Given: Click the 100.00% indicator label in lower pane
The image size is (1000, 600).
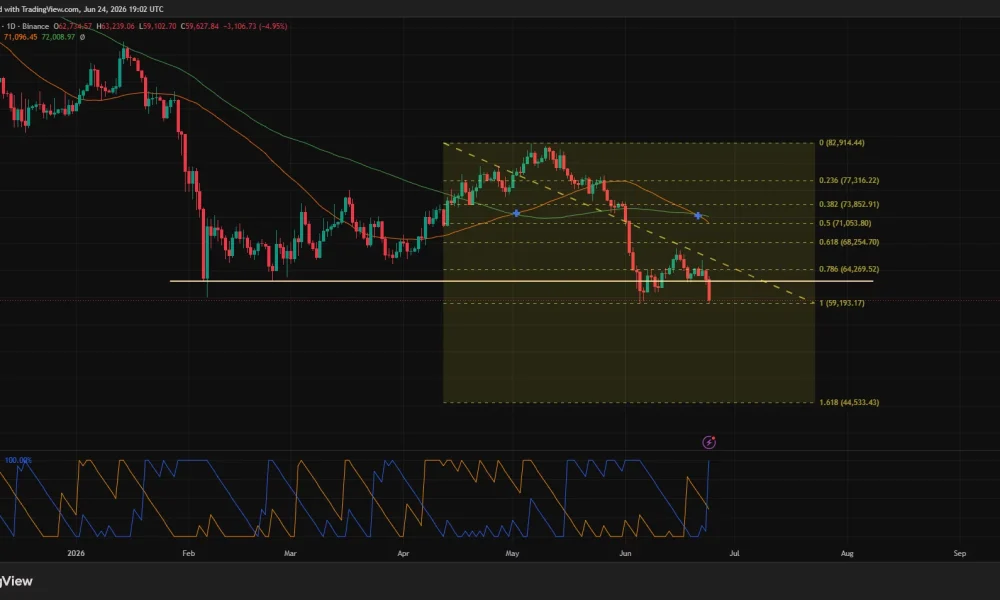Looking at the screenshot, I should tap(18, 460).
